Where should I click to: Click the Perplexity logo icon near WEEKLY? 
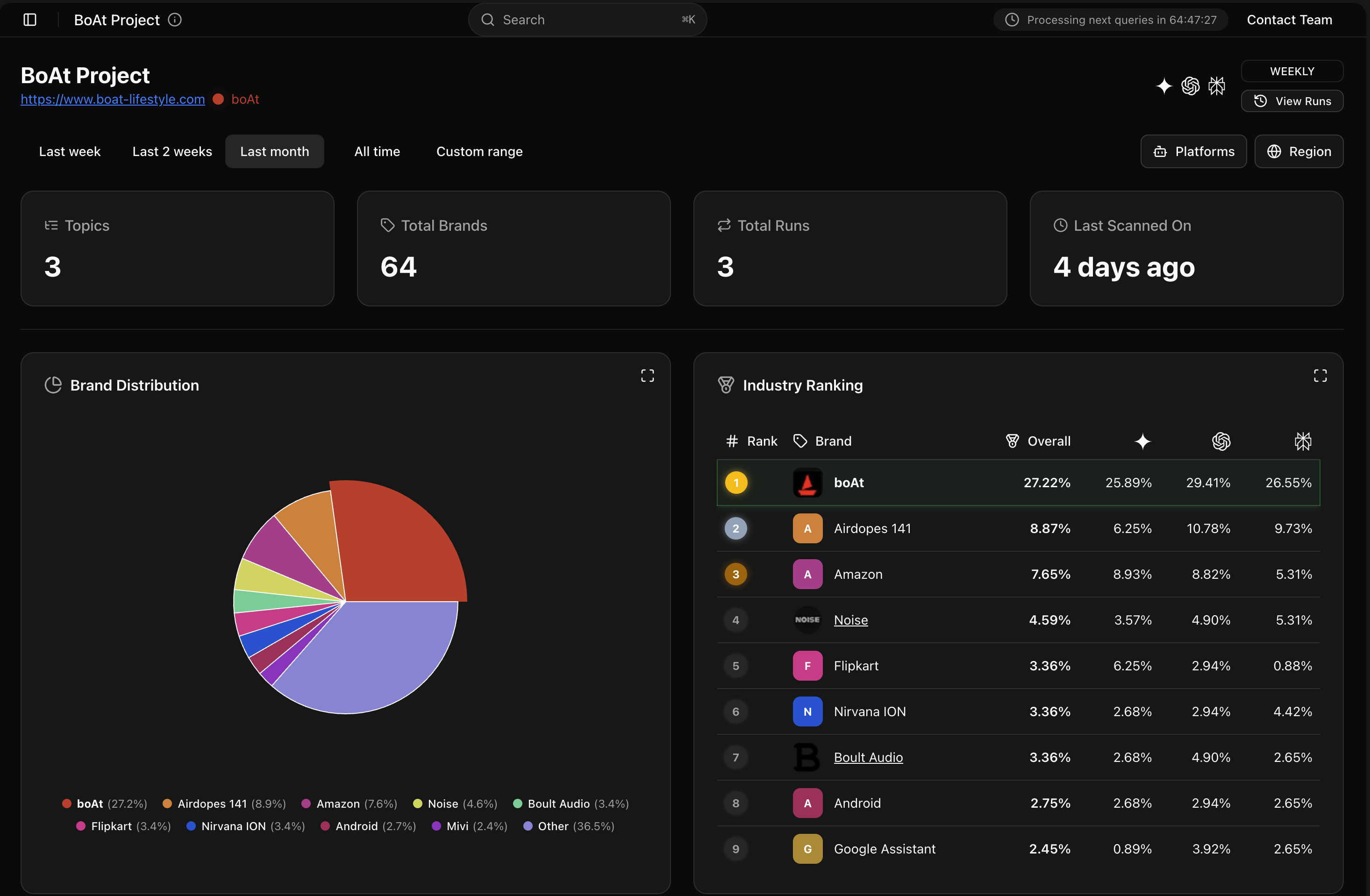pos(1217,86)
